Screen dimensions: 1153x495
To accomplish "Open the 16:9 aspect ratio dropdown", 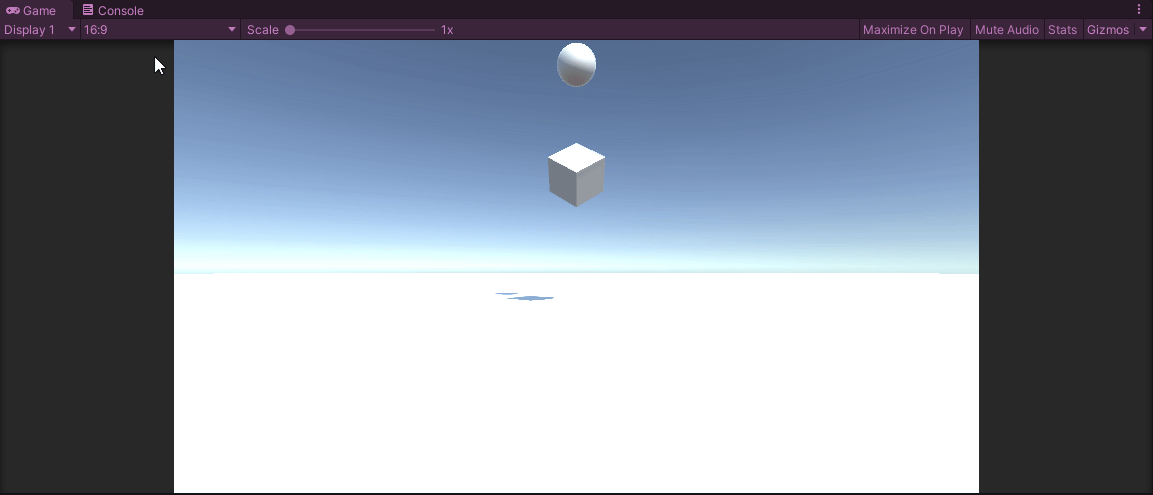I will pyautogui.click(x=160, y=29).
